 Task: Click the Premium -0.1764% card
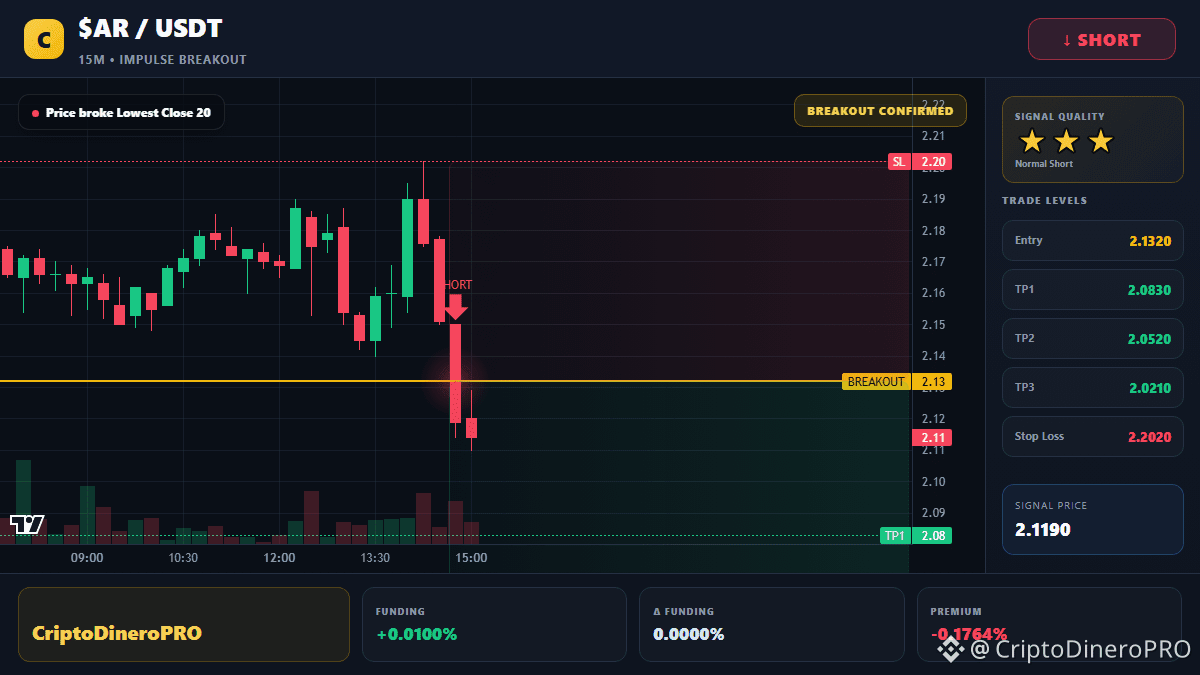tap(1050, 624)
